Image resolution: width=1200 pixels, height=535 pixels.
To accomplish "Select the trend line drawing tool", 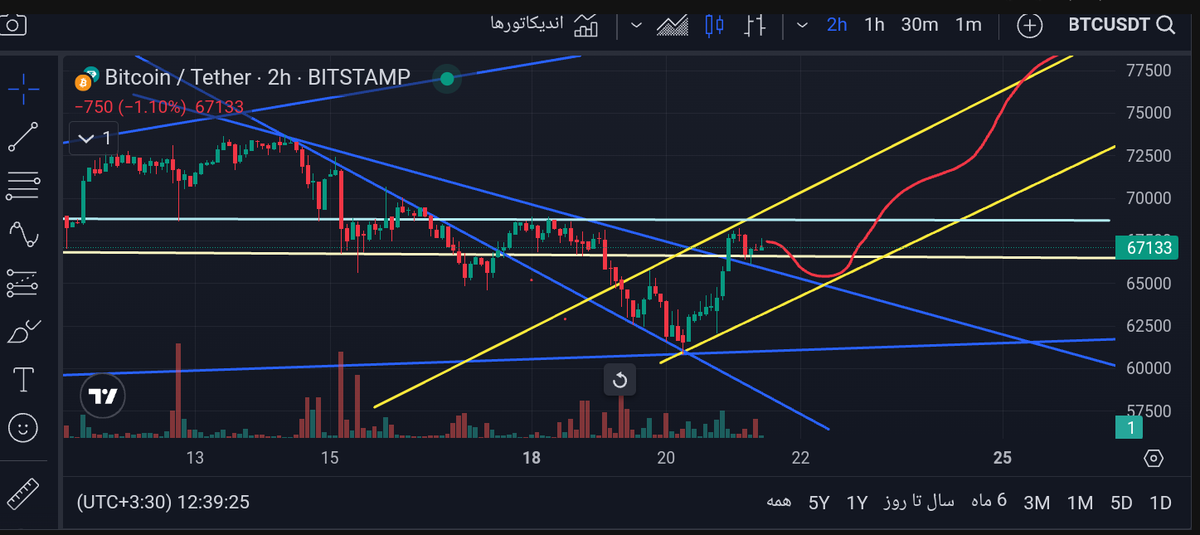I will pos(24,137).
